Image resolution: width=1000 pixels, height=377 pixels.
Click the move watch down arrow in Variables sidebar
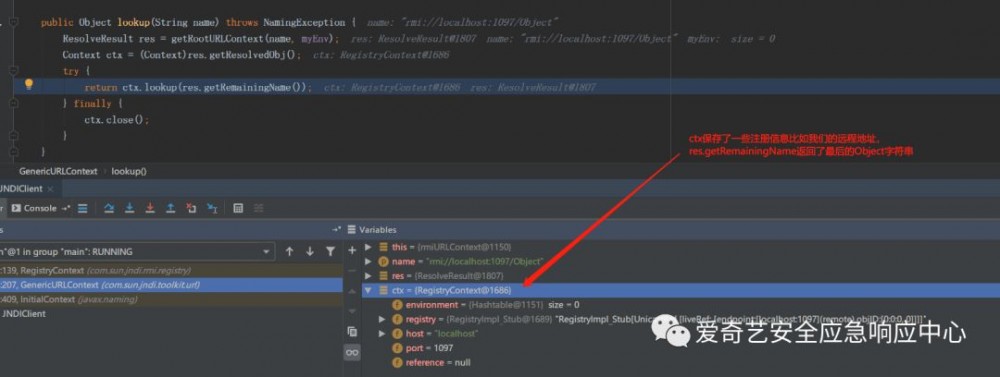[x=351, y=311]
